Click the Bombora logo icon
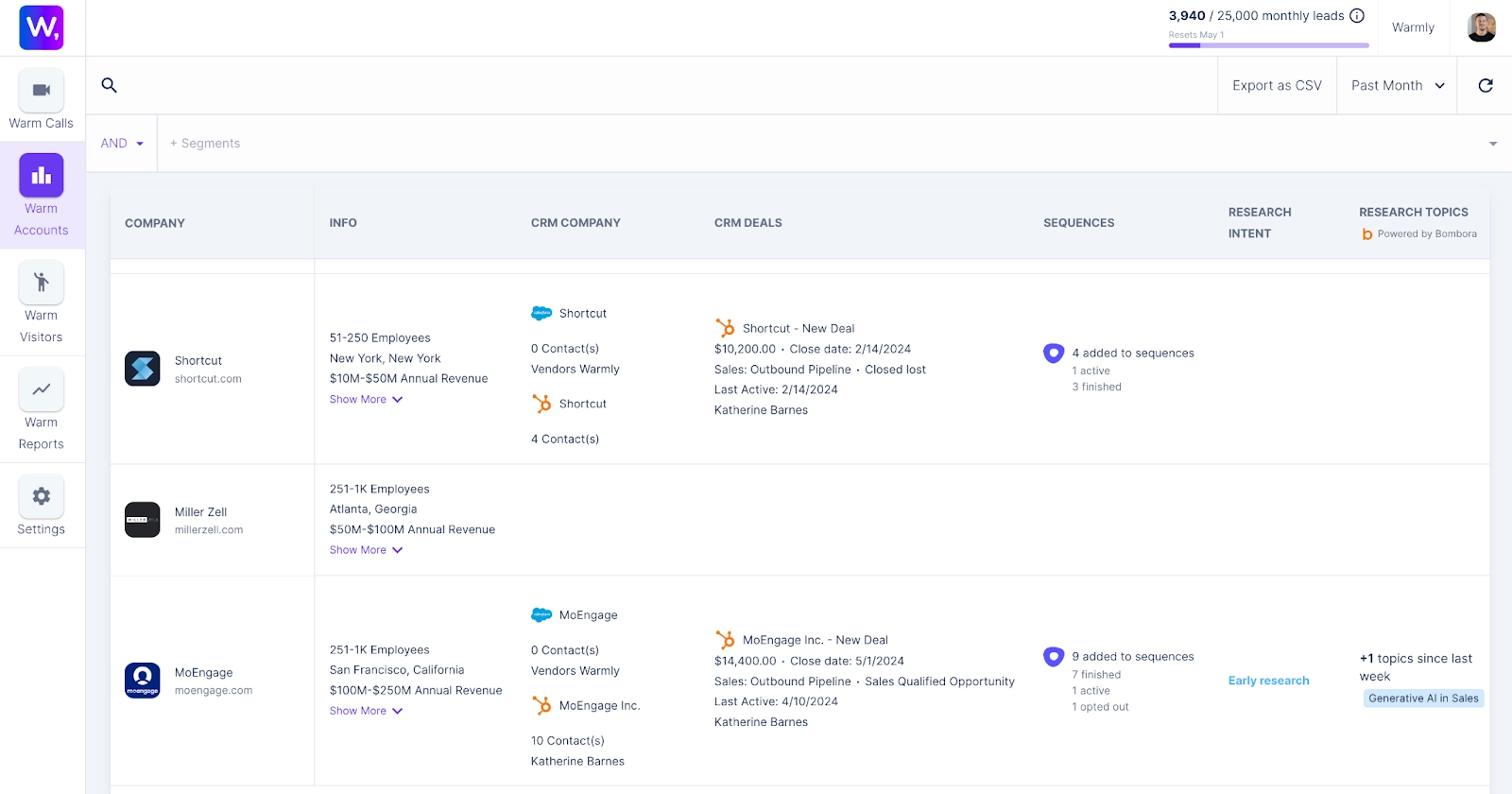This screenshot has height=794, width=1512. point(1366,234)
